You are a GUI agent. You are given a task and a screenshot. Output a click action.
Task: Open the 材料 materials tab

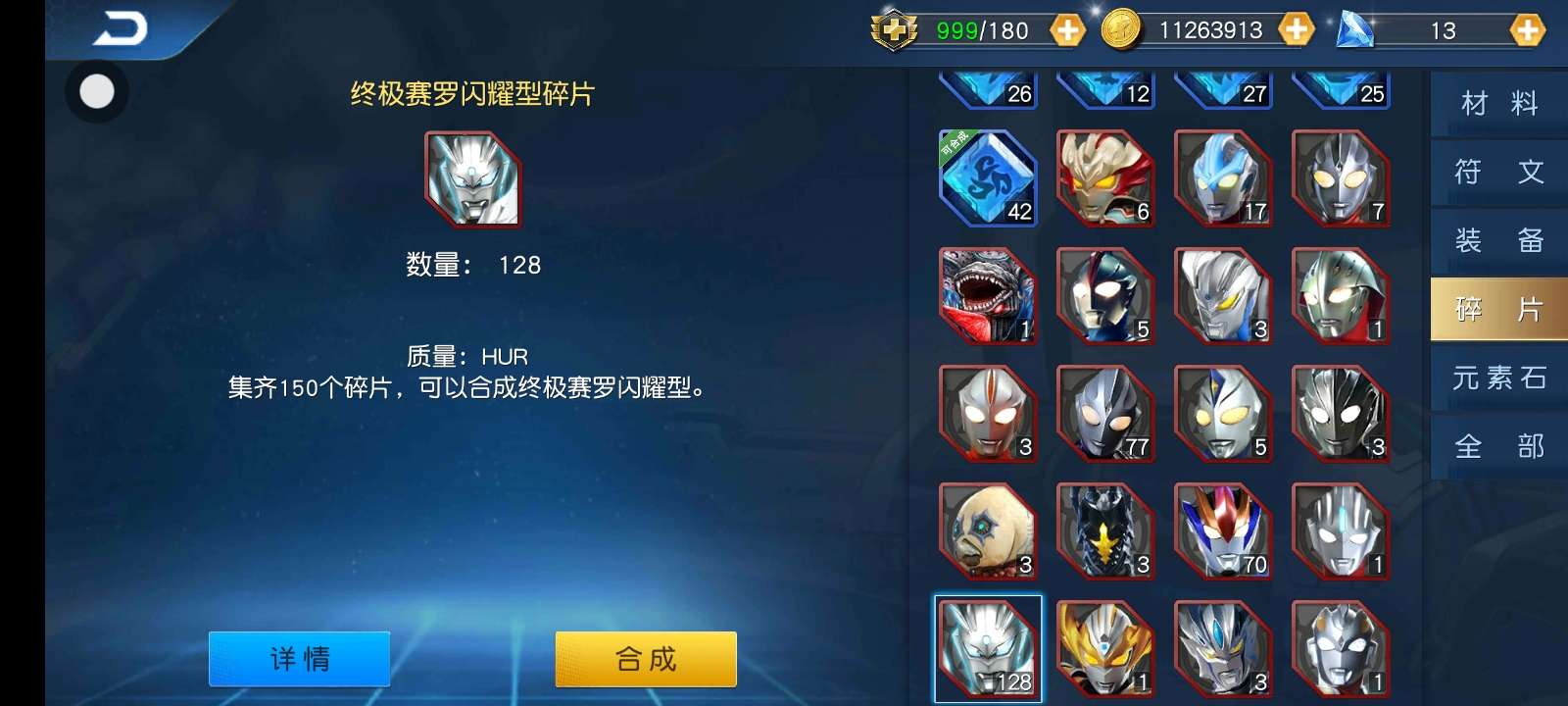click(x=1499, y=103)
